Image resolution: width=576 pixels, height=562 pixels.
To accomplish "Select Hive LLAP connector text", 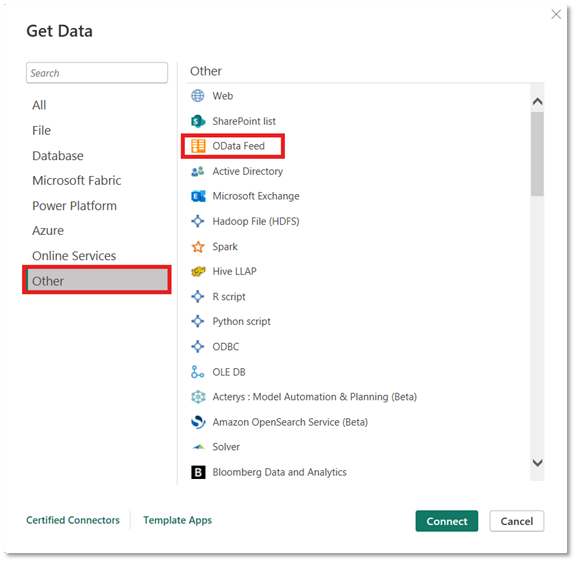I will (234, 271).
